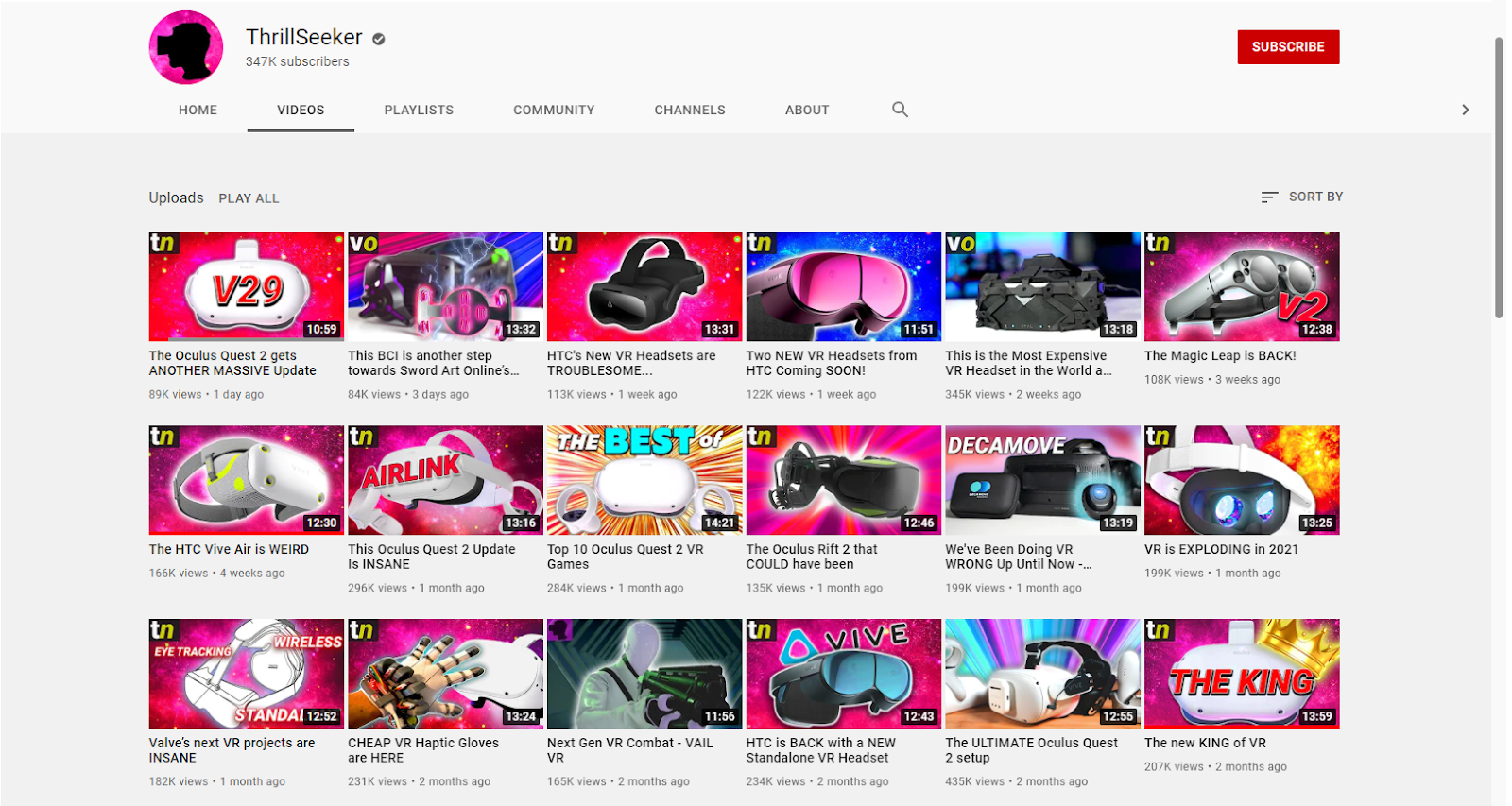The height and width of the screenshot is (806, 1512).
Task: Open the Magic Leap V2 thumbnail
Action: (1242, 286)
